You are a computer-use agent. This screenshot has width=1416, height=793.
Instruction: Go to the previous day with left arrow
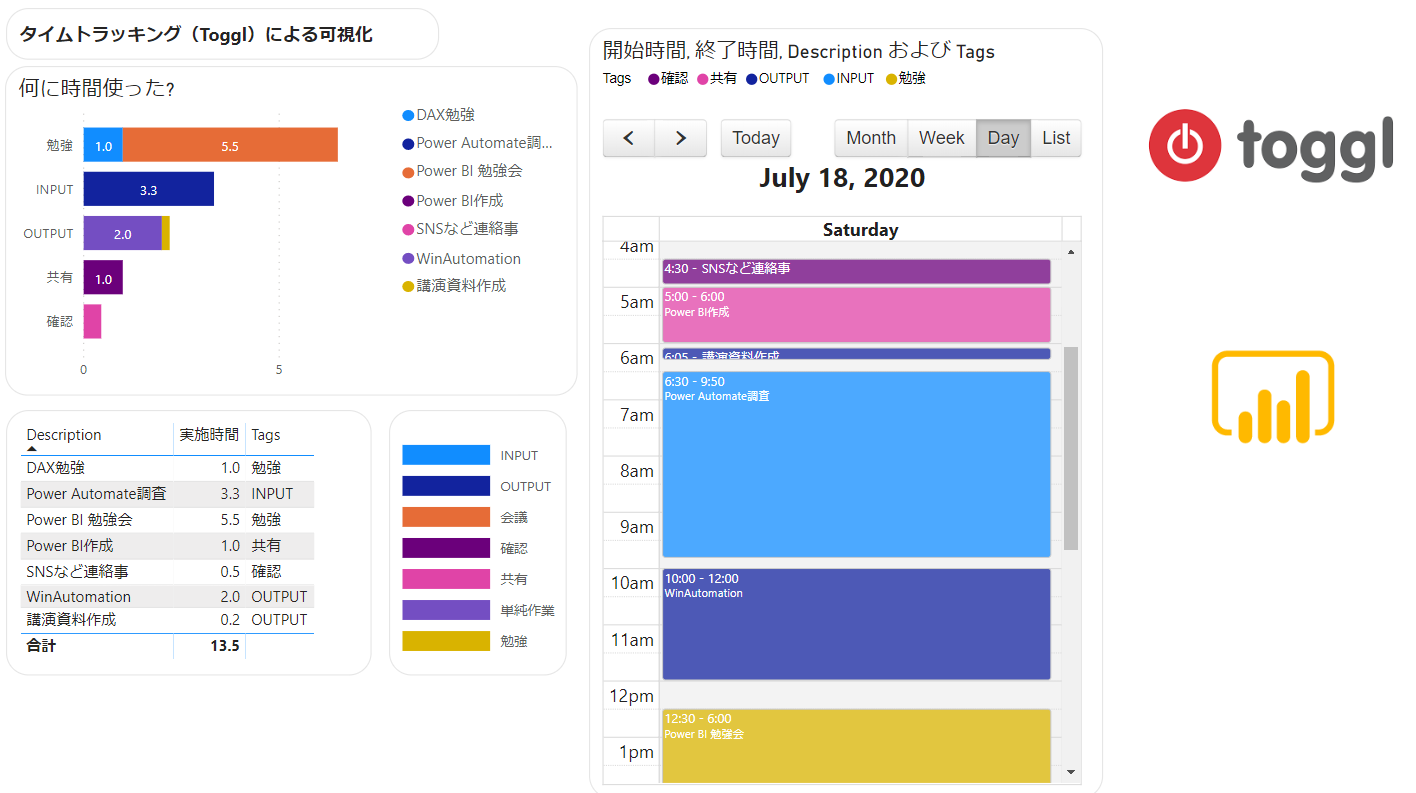629,138
